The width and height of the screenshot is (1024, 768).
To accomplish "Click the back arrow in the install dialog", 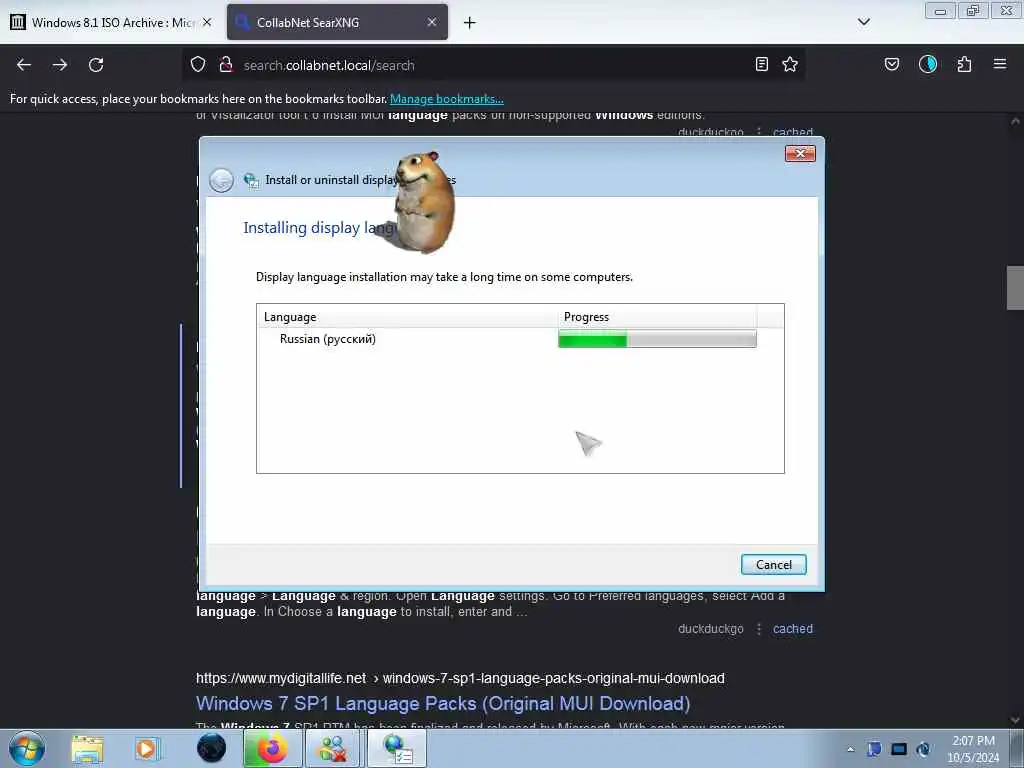I will point(221,180).
